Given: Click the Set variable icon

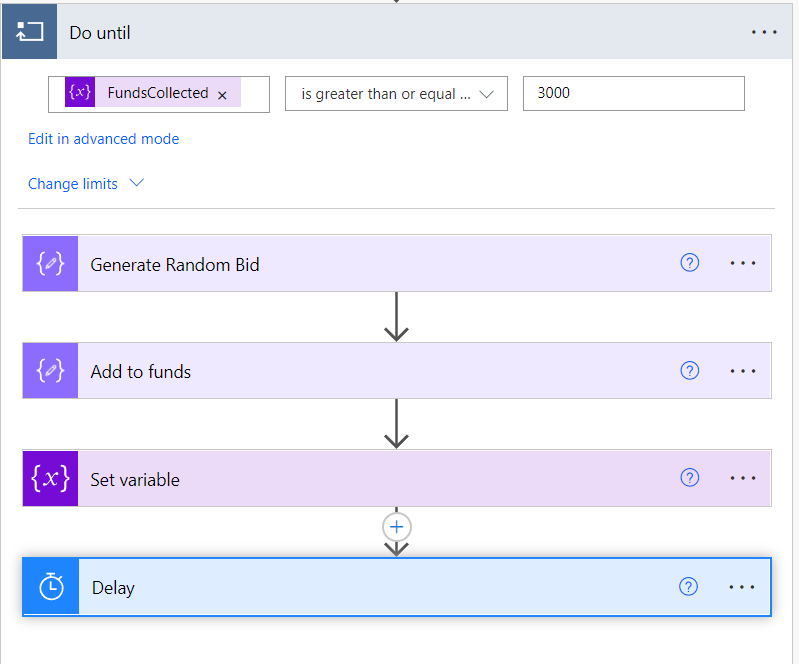Looking at the screenshot, I should (x=51, y=479).
